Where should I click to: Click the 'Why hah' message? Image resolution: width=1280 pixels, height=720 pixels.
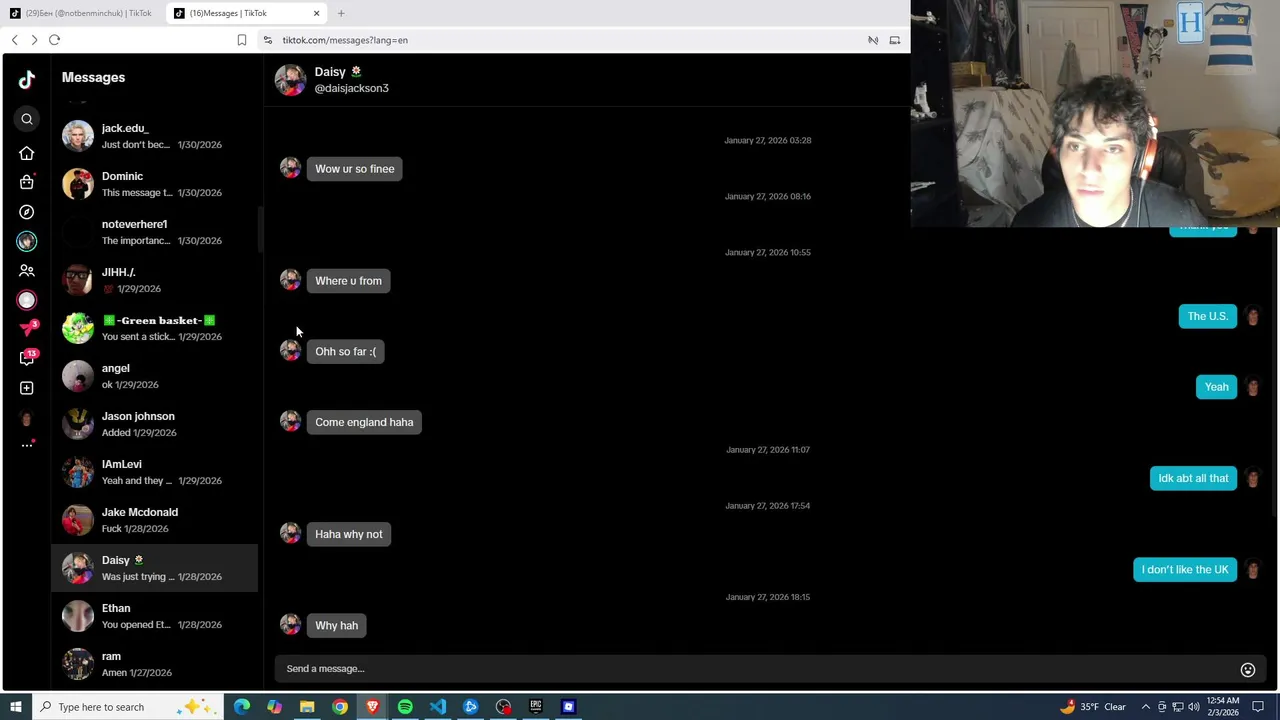click(336, 626)
